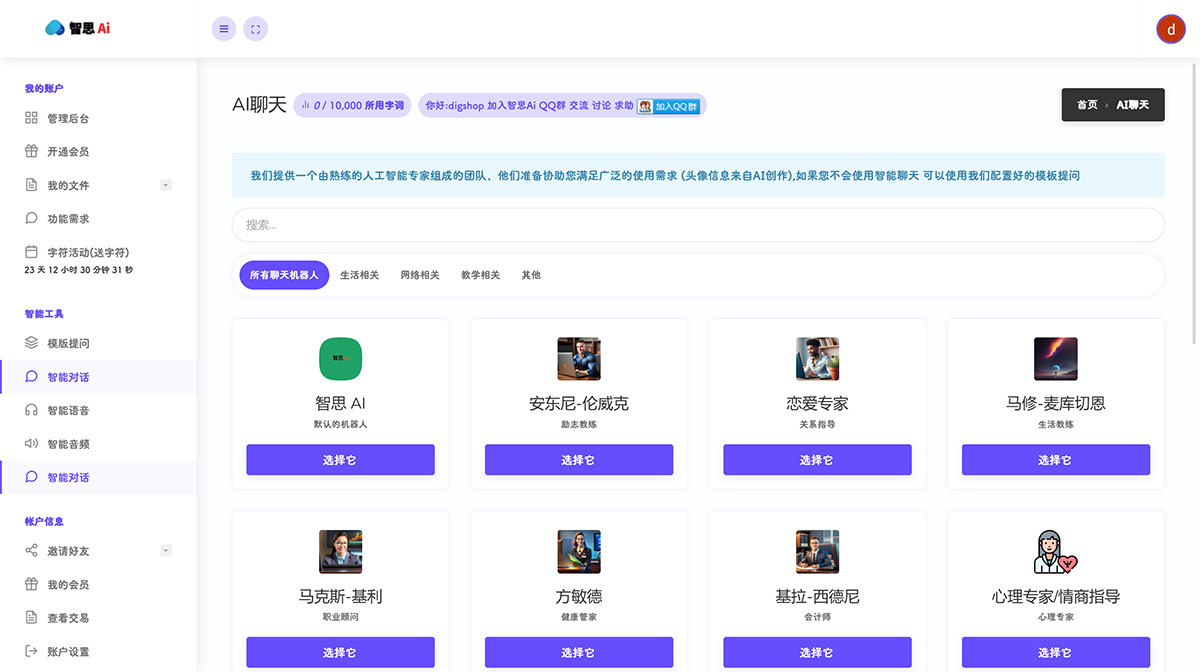This screenshot has width=1200, height=672.
Task: Open the user avatar menu
Action: point(1170,29)
